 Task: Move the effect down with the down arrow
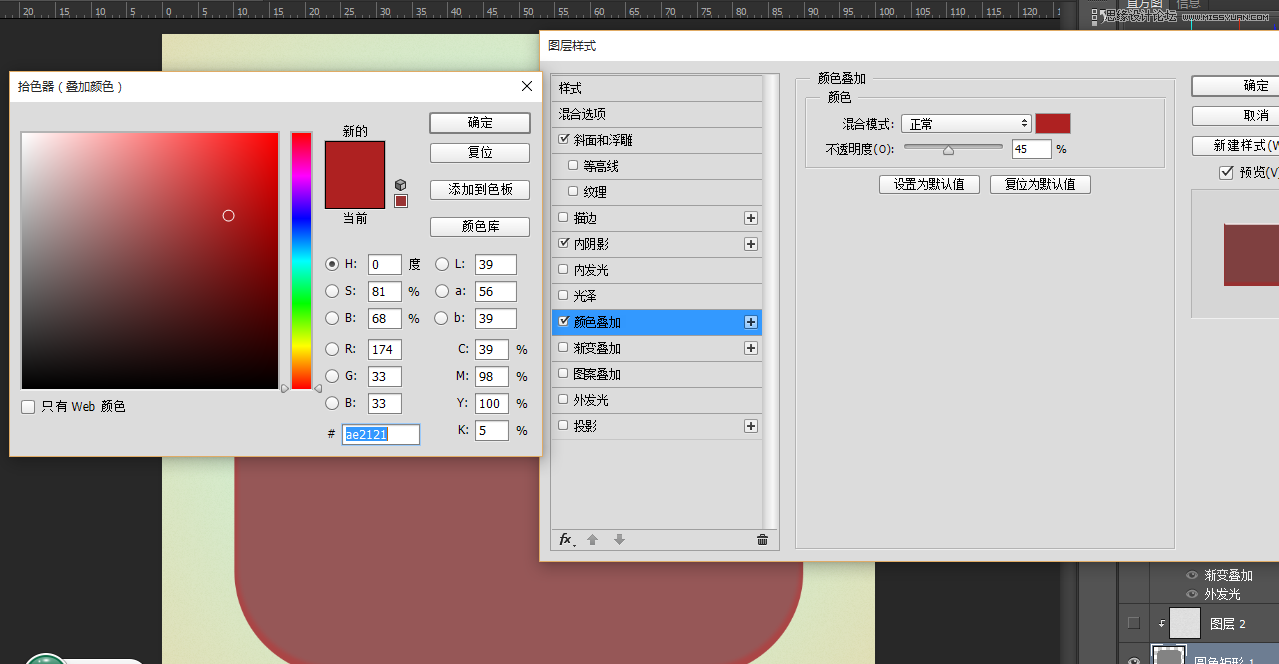pos(619,540)
